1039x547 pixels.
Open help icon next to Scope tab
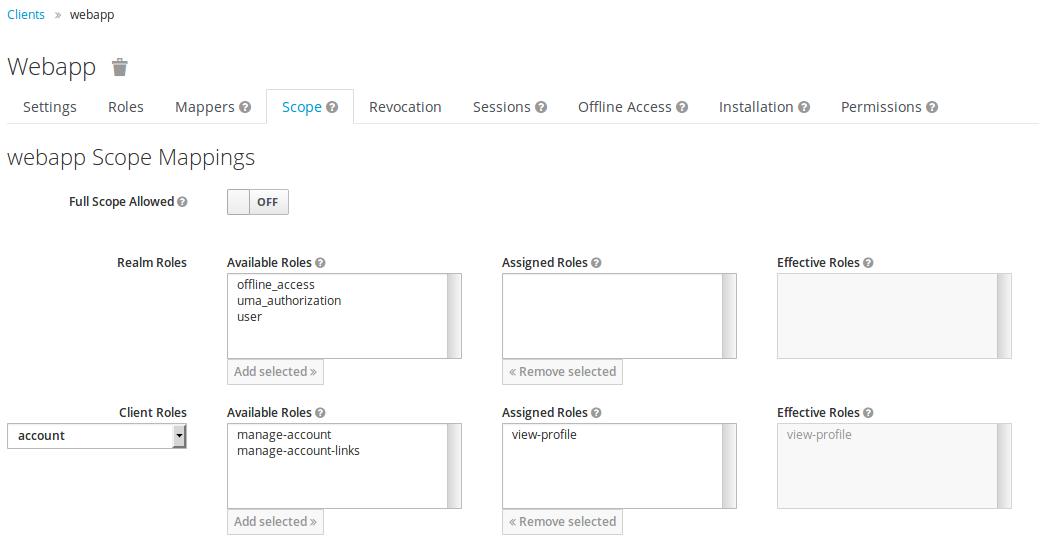(x=332, y=107)
